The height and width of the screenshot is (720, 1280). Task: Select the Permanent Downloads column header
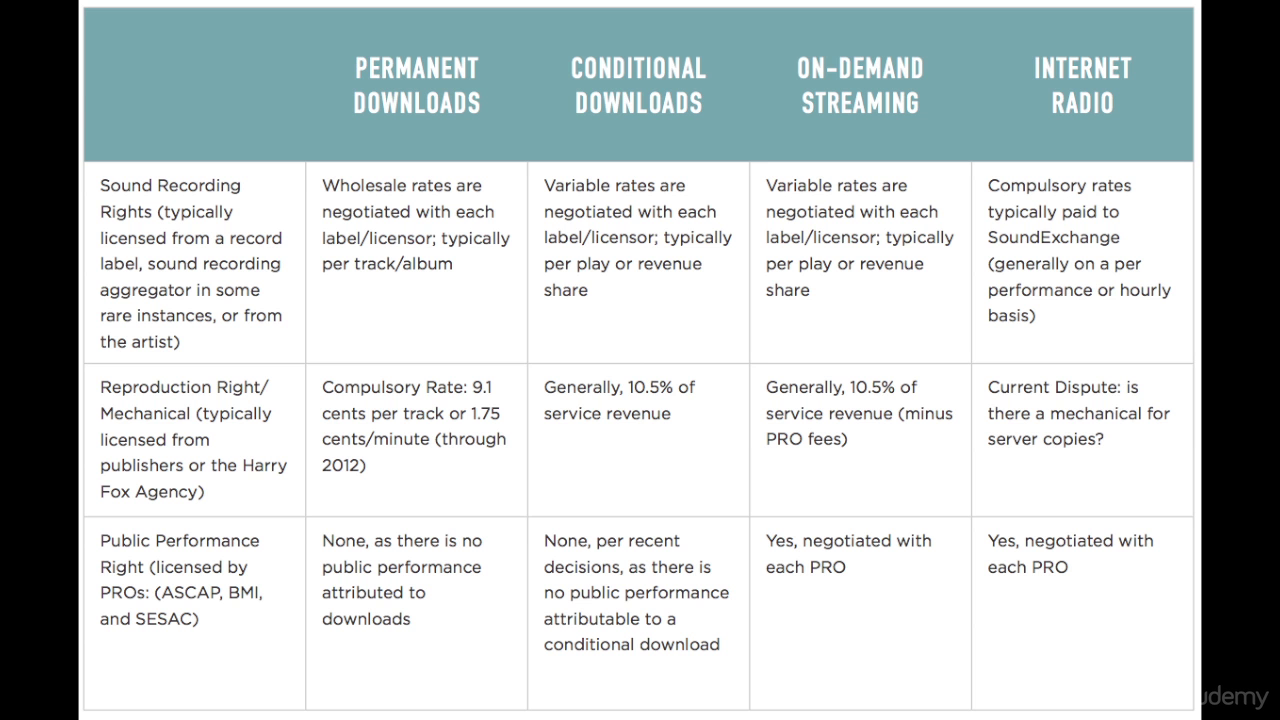(417, 86)
